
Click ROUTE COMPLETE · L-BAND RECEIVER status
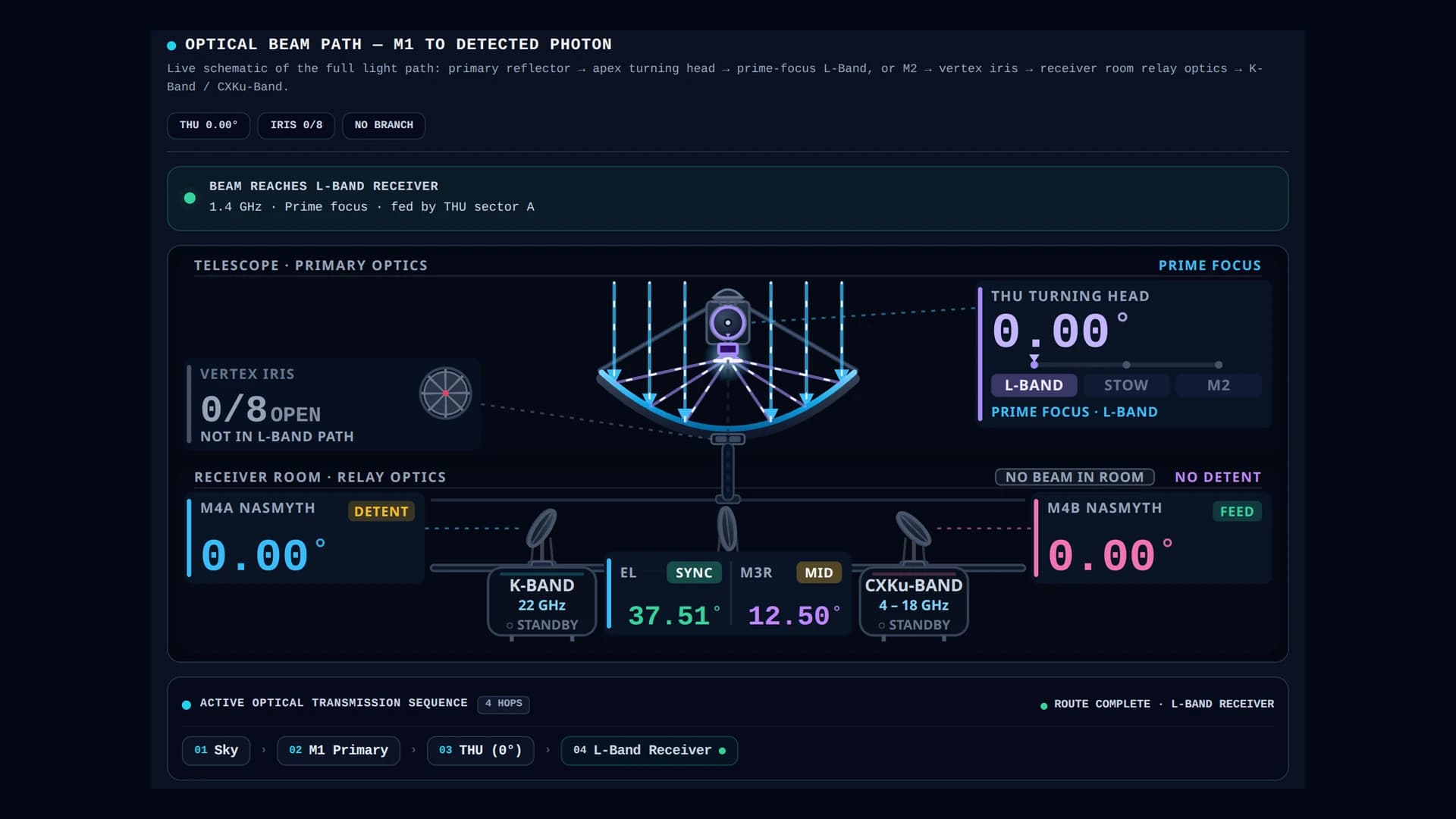pyautogui.click(x=1157, y=704)
